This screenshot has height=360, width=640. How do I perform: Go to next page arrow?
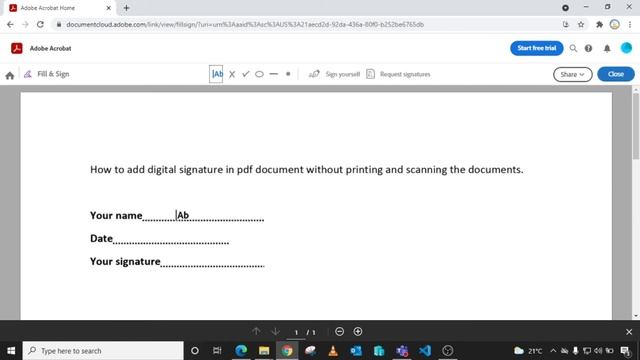[276, 331]
